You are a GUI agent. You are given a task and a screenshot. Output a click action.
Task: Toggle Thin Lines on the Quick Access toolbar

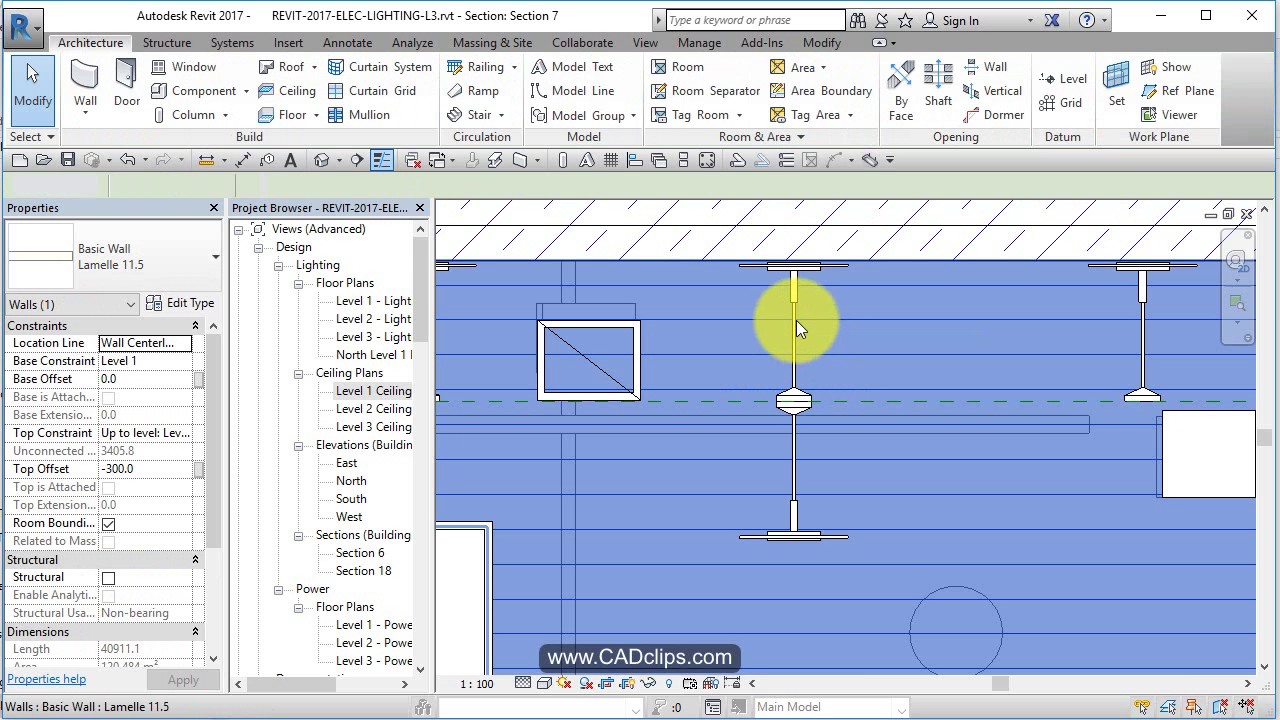[x=382, y=159]
